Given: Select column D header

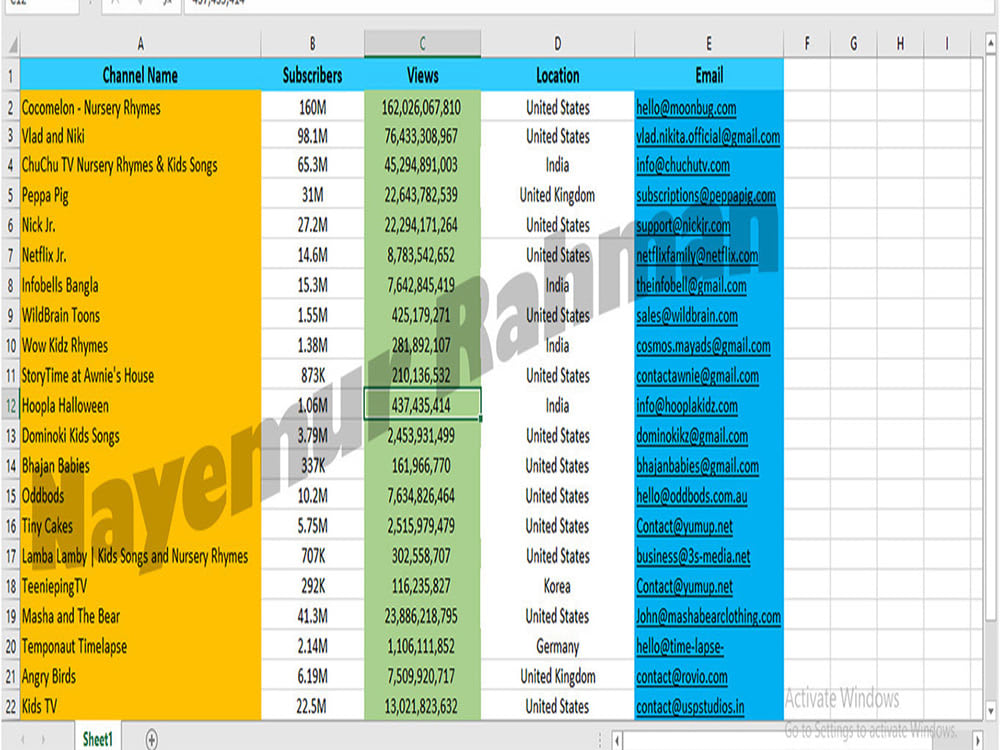Looking at the screenshot, I should pyautogui.click(x=557, y=43).
